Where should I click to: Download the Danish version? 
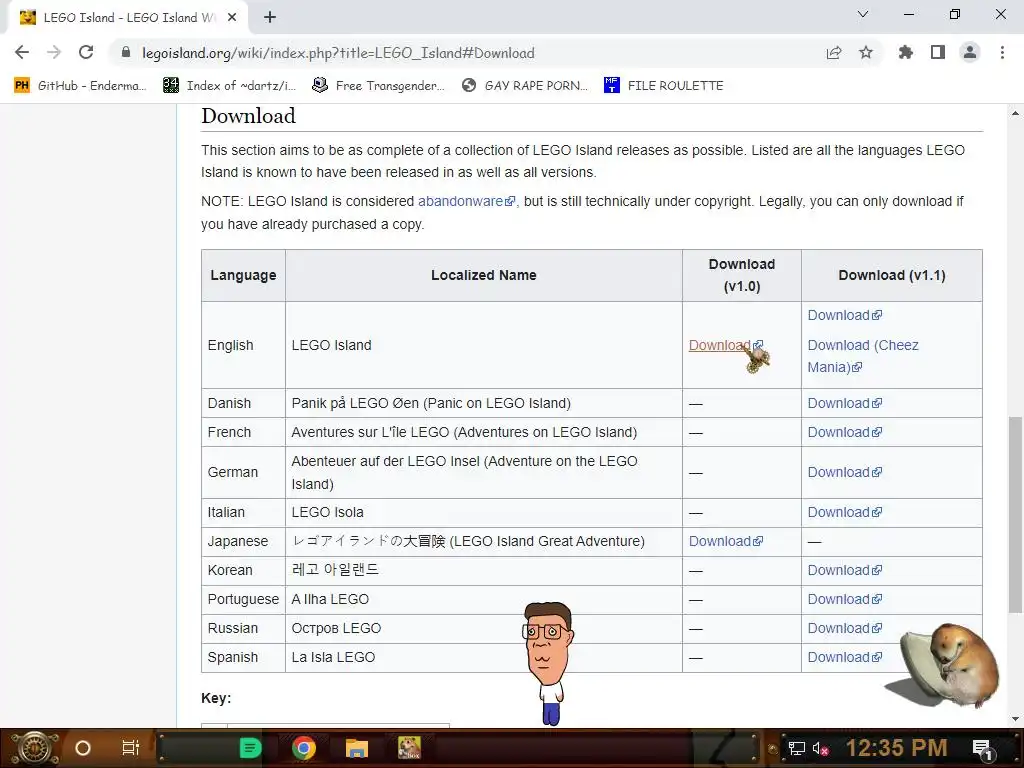844,403
